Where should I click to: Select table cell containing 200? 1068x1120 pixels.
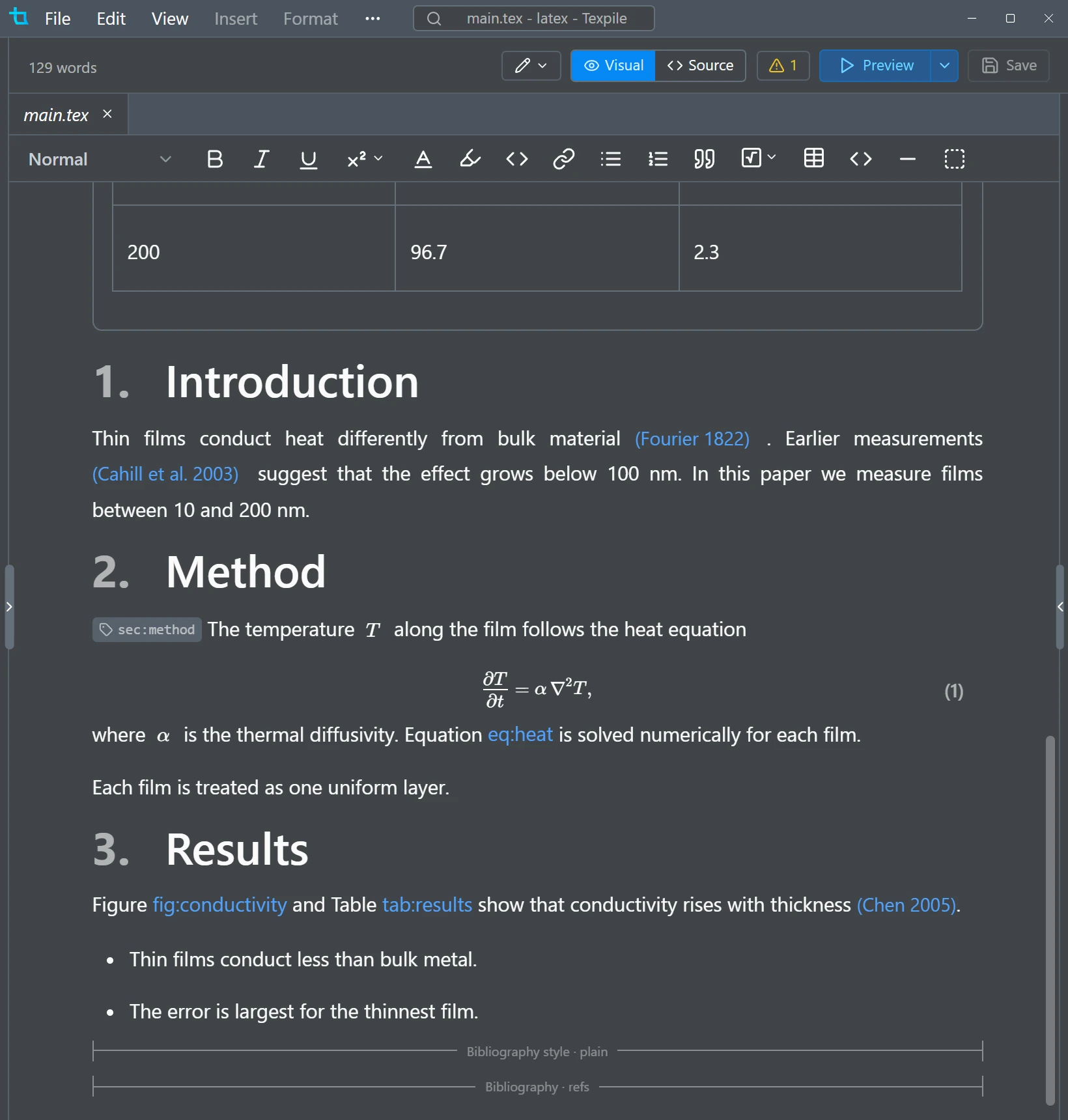pos(254,248)
